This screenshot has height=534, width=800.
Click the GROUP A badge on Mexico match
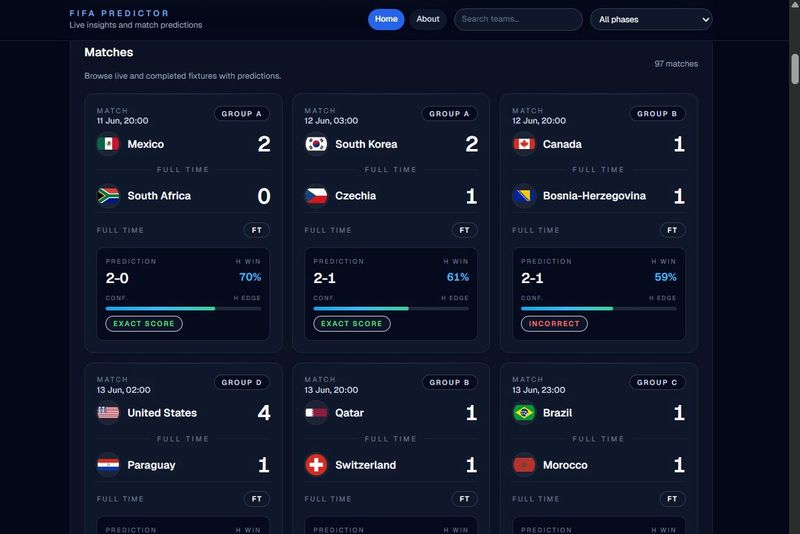tap(241, 114)
